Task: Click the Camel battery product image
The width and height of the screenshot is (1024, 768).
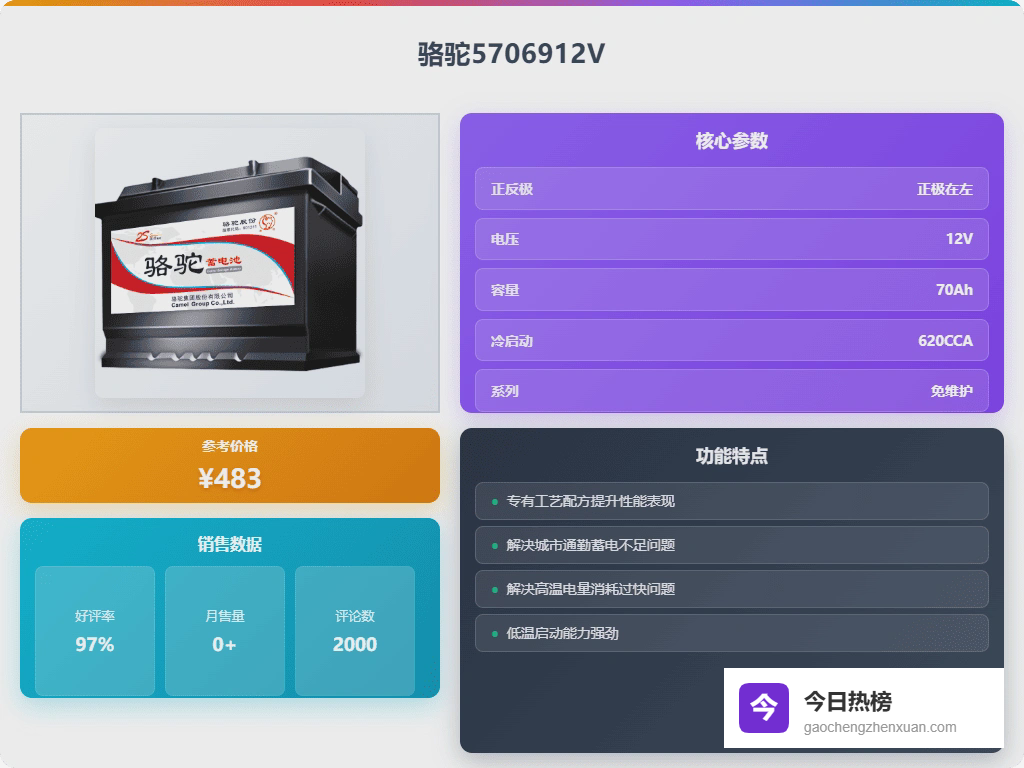Action: click(230, 263)
